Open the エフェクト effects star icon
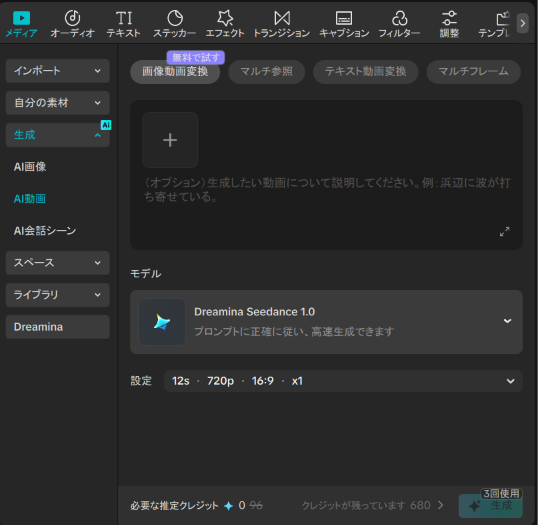 coord(225,18)
